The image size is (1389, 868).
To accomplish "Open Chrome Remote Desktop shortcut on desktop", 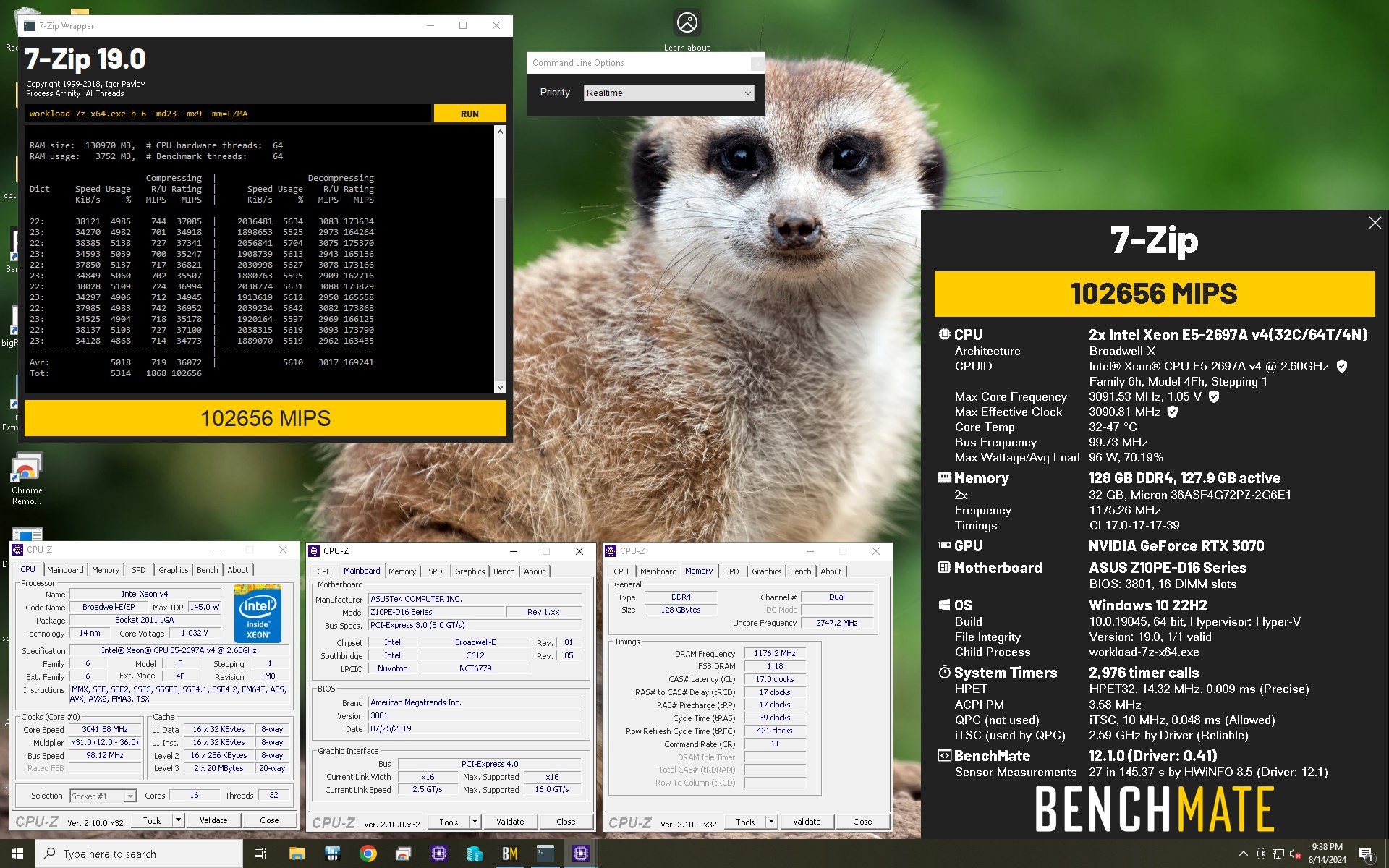I will (27, 479).
